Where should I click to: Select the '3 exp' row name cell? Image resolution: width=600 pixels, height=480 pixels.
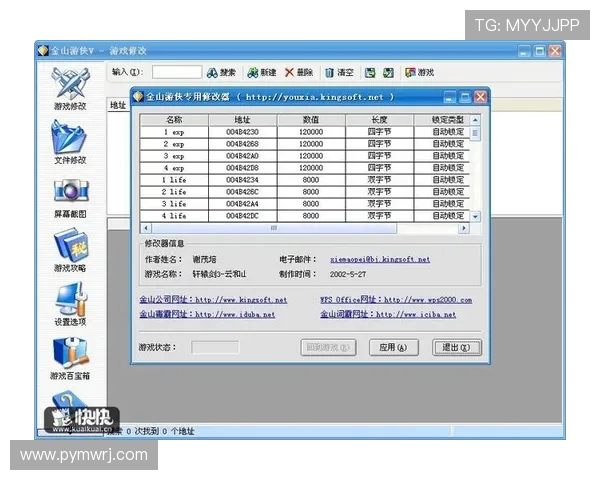coord(174,156)
